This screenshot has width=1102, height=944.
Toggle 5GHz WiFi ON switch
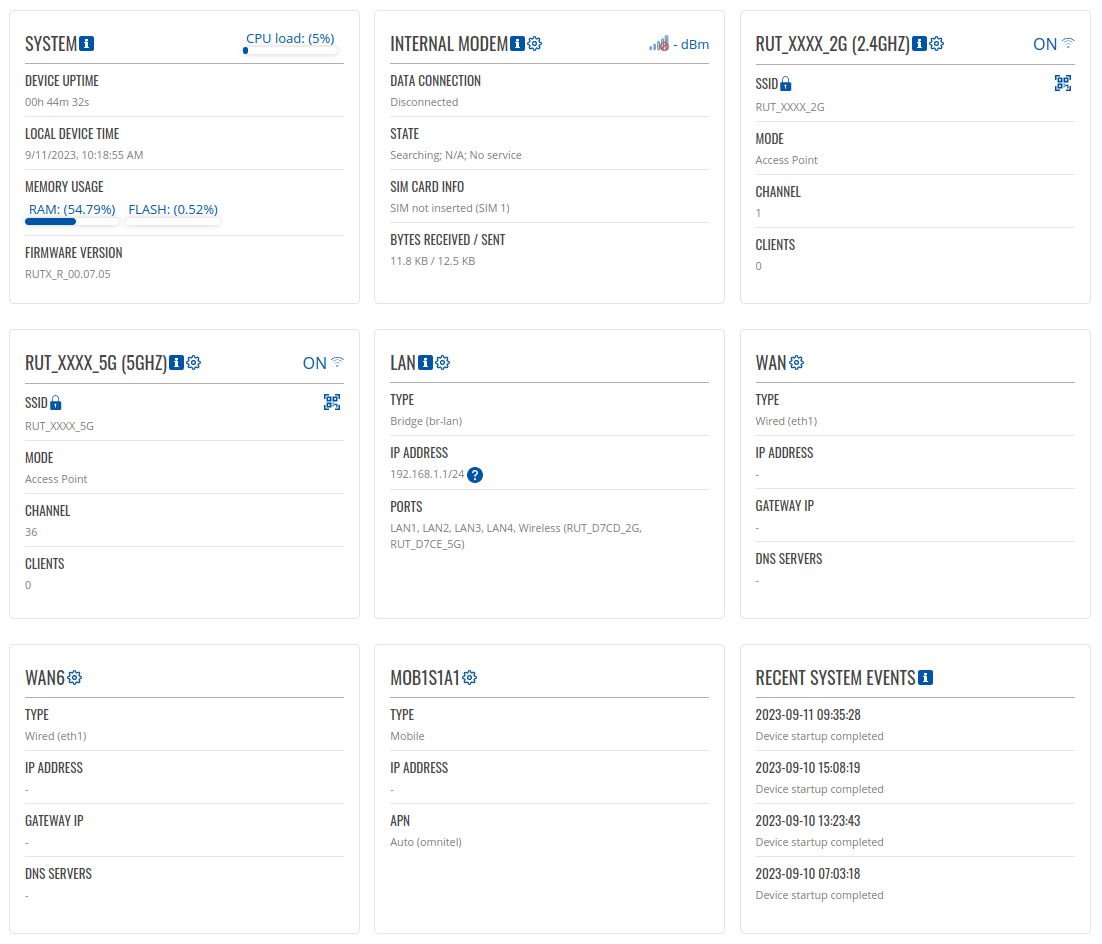(323, 363)
